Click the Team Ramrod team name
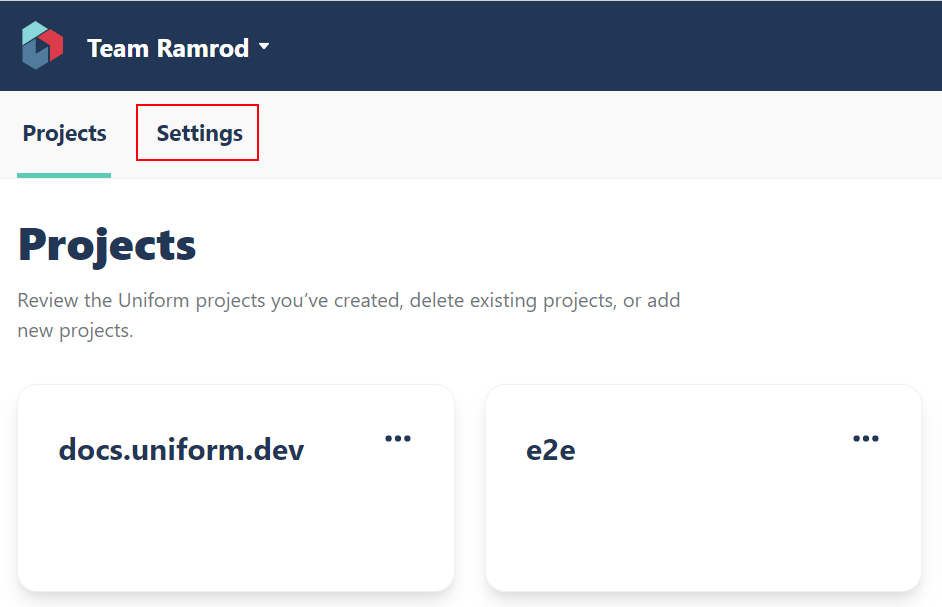The image size is (942, 607). (168, 48)
